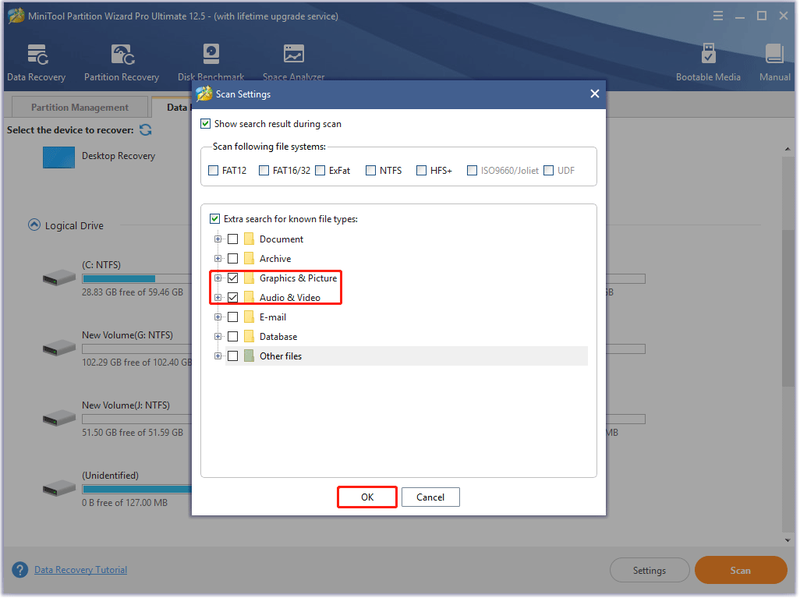Click the Archive folder icon

[249, 258]
